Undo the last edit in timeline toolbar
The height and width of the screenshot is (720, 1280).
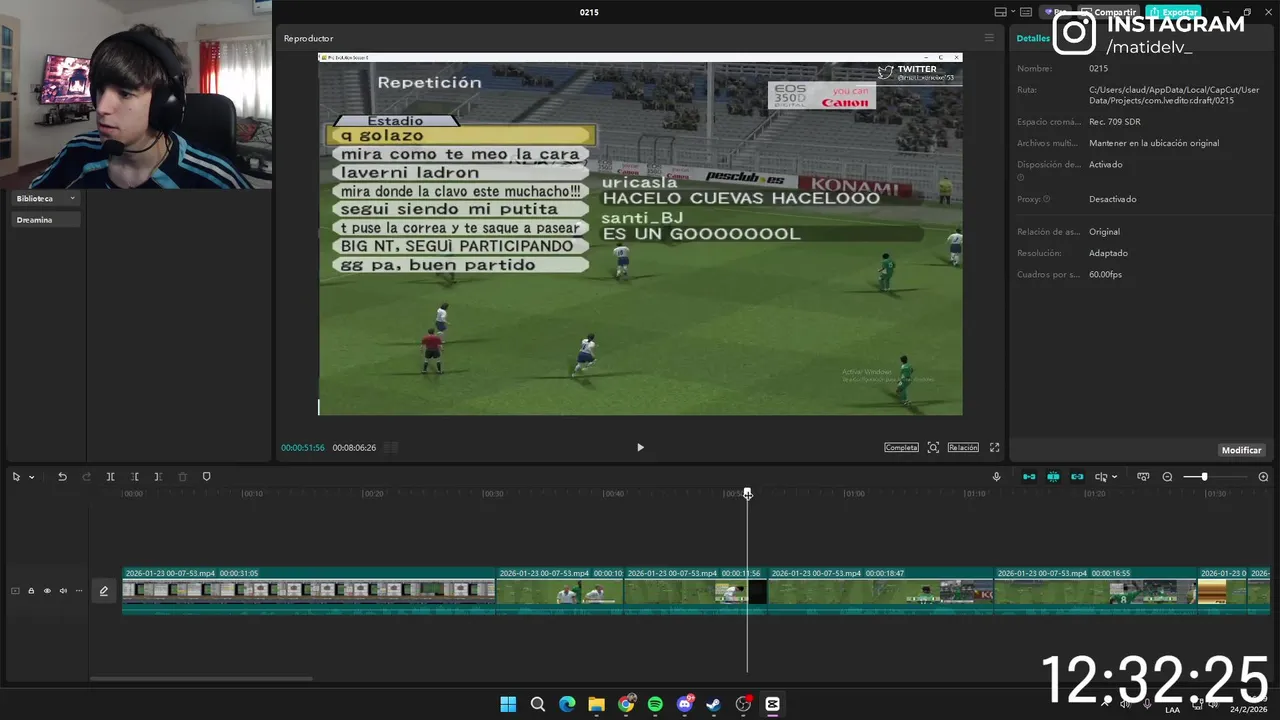62,477
